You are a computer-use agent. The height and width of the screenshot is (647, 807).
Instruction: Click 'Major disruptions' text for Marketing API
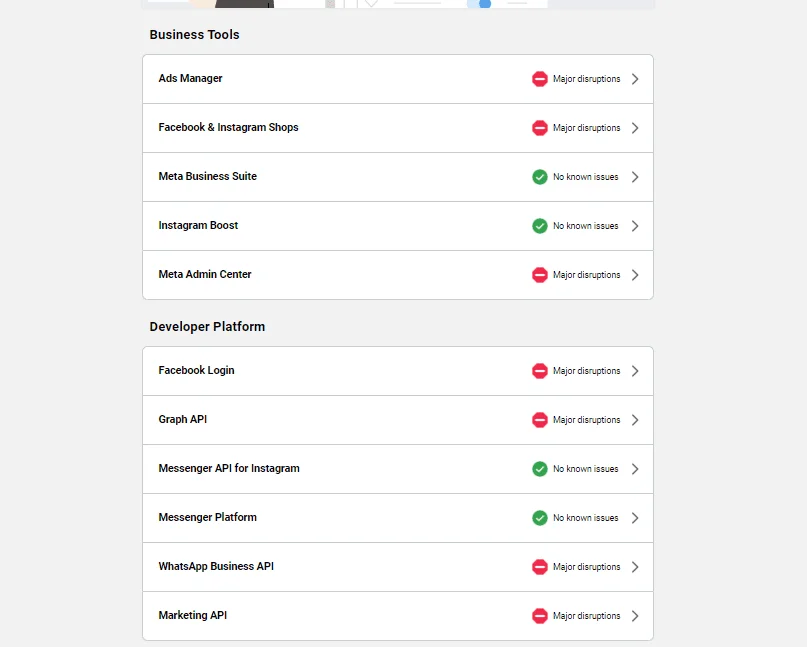click(x=586, y=616)
